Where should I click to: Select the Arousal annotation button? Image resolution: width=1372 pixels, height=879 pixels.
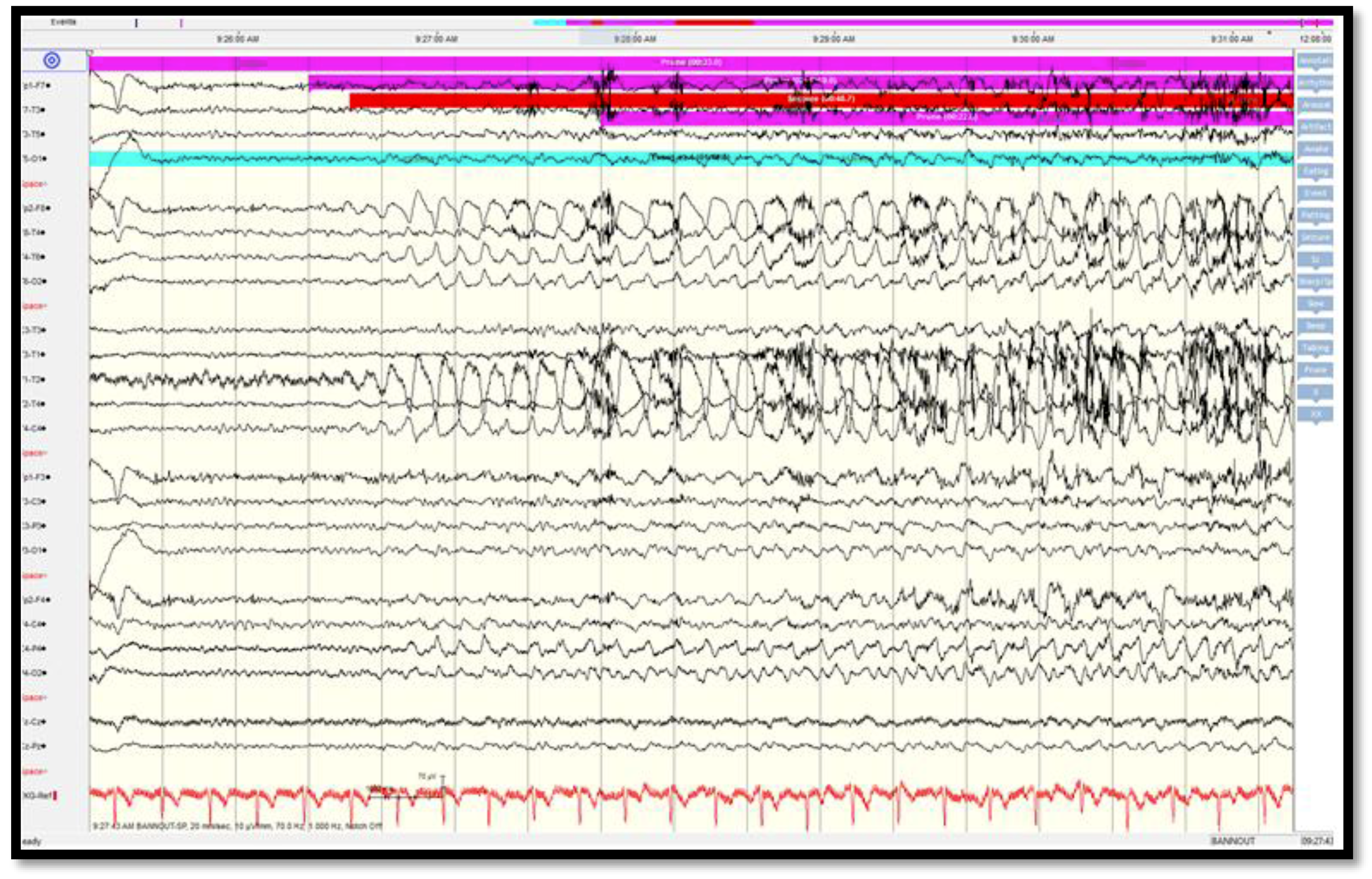tap(1315, 105)
